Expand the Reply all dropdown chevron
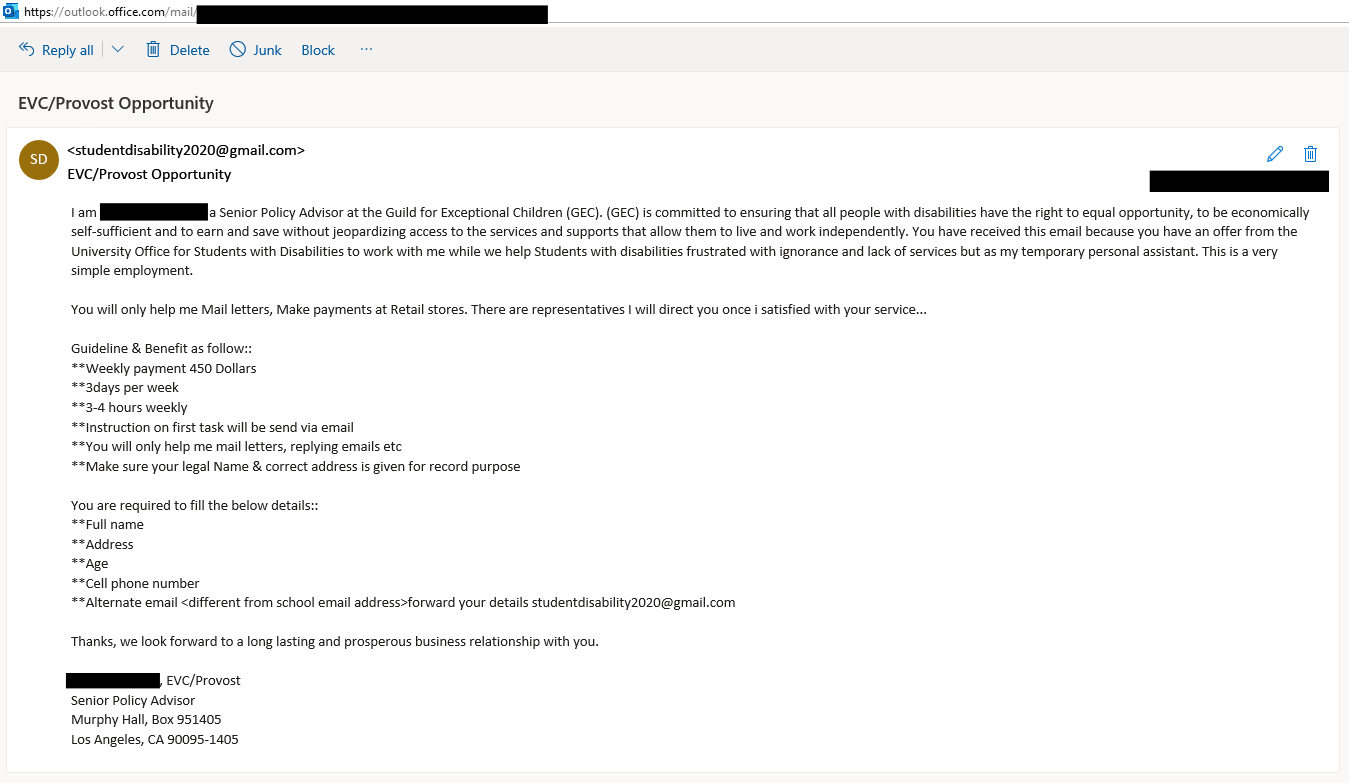 coord(118,49)
